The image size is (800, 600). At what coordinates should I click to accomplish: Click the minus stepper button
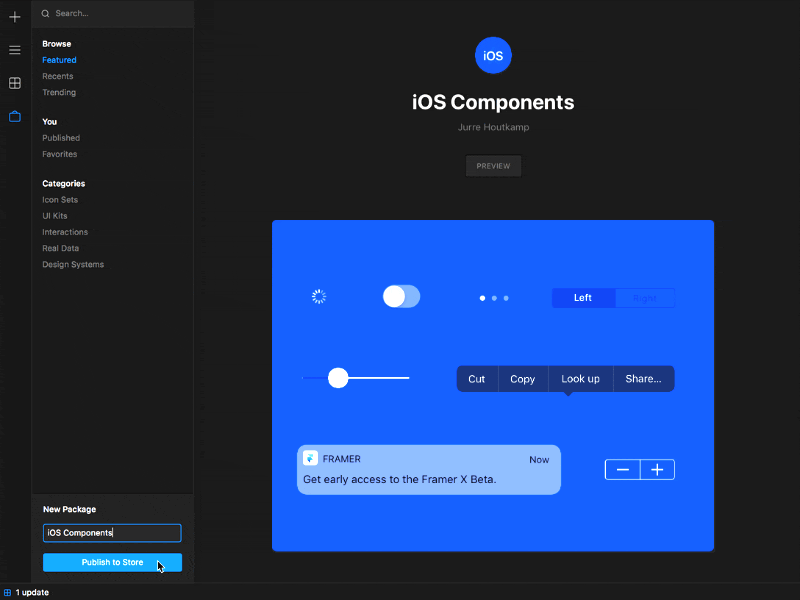[x=622, y=469]
